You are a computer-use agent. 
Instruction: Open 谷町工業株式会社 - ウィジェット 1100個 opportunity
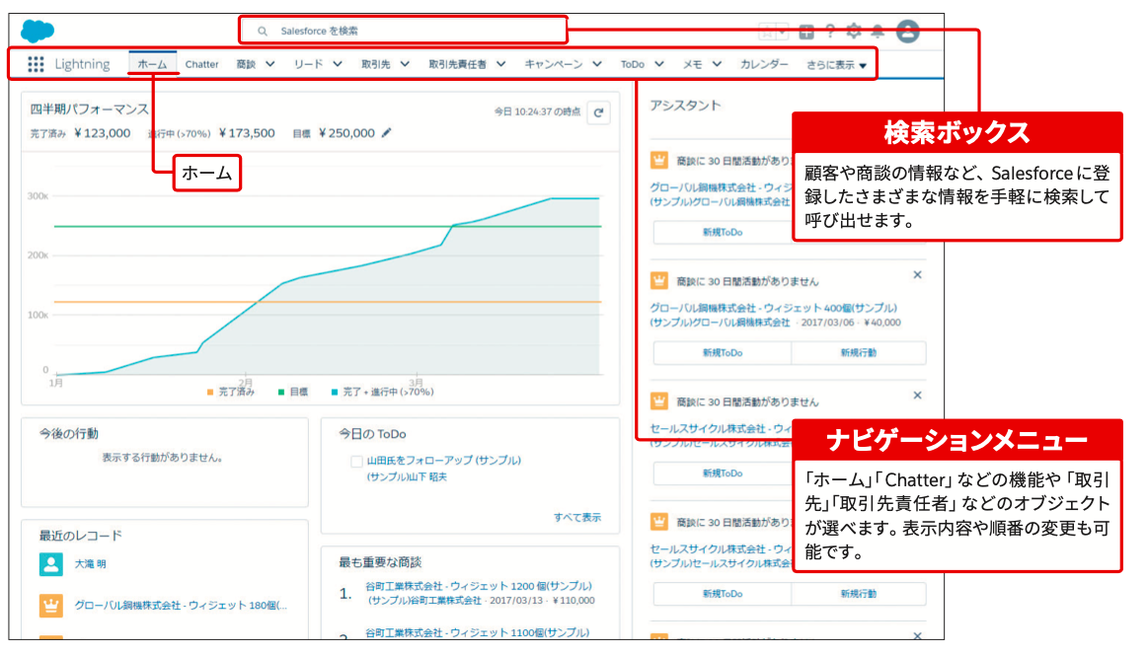click(x=477, y=632)
